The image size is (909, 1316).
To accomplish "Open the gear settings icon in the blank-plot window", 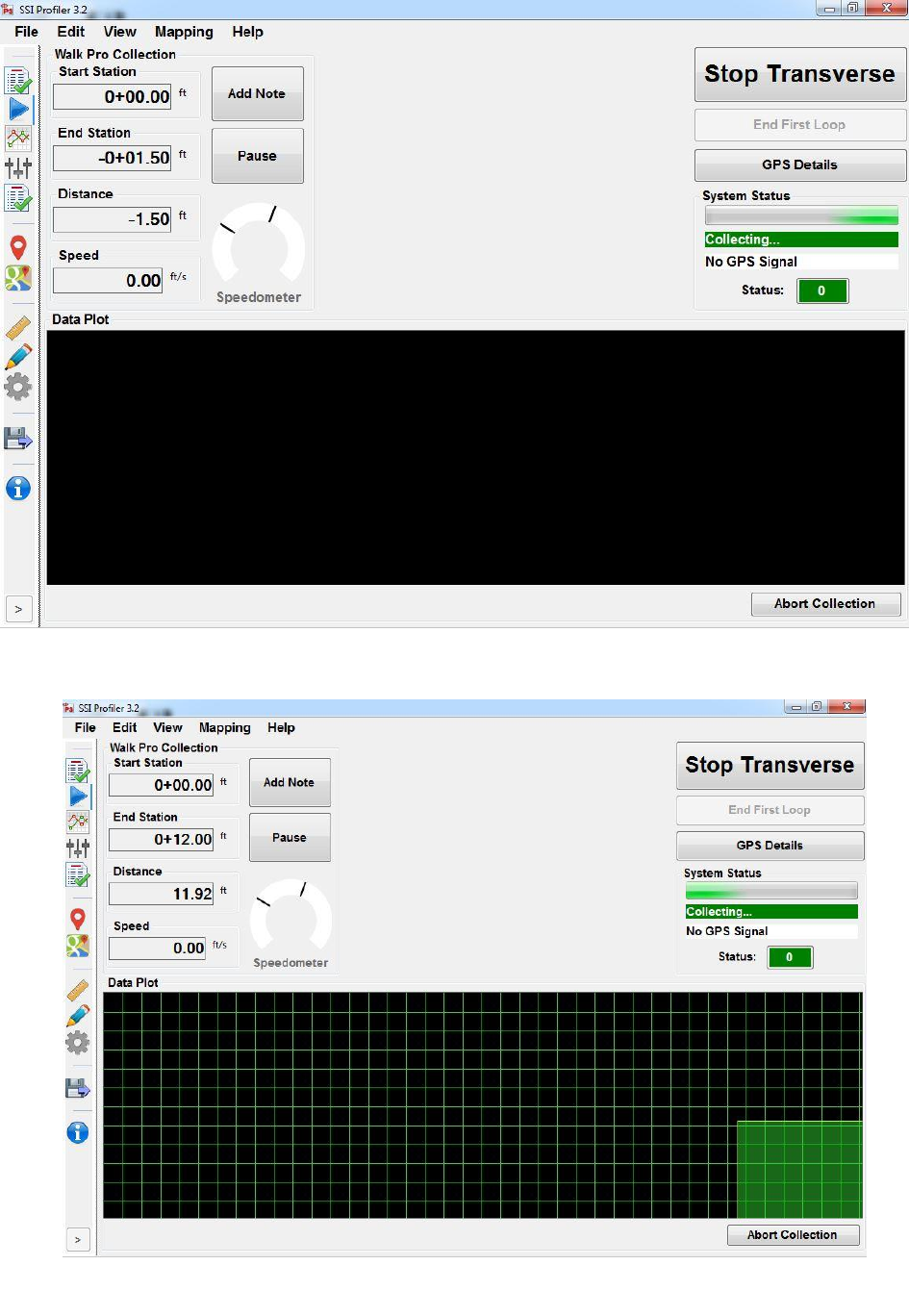I will [18, 387].
